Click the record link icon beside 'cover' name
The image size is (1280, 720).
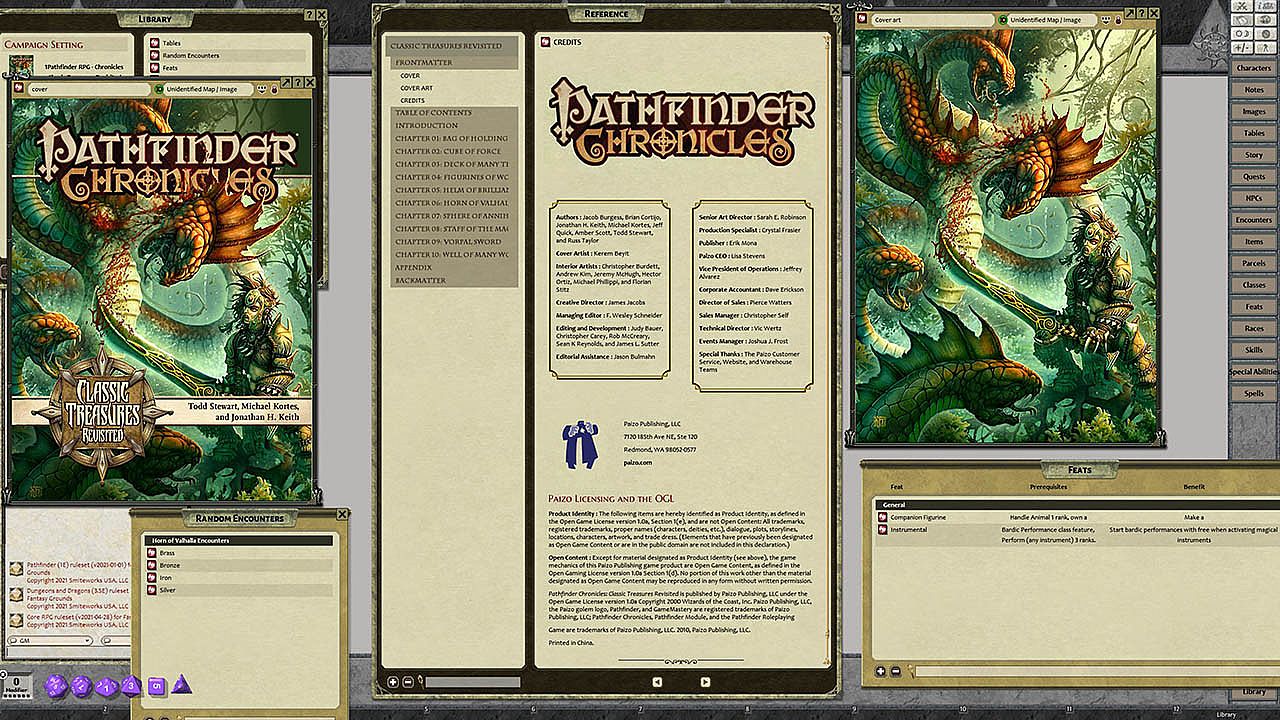tap(19, 89)
